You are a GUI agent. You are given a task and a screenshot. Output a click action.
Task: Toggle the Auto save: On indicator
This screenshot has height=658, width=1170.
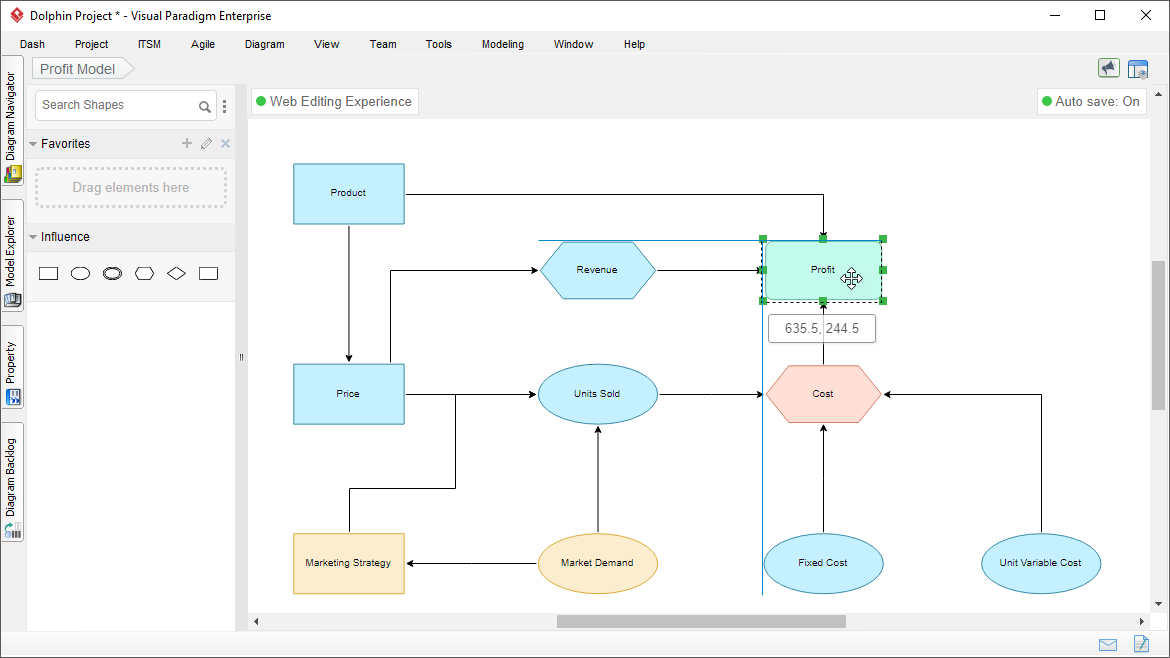tap(1091, 101)
